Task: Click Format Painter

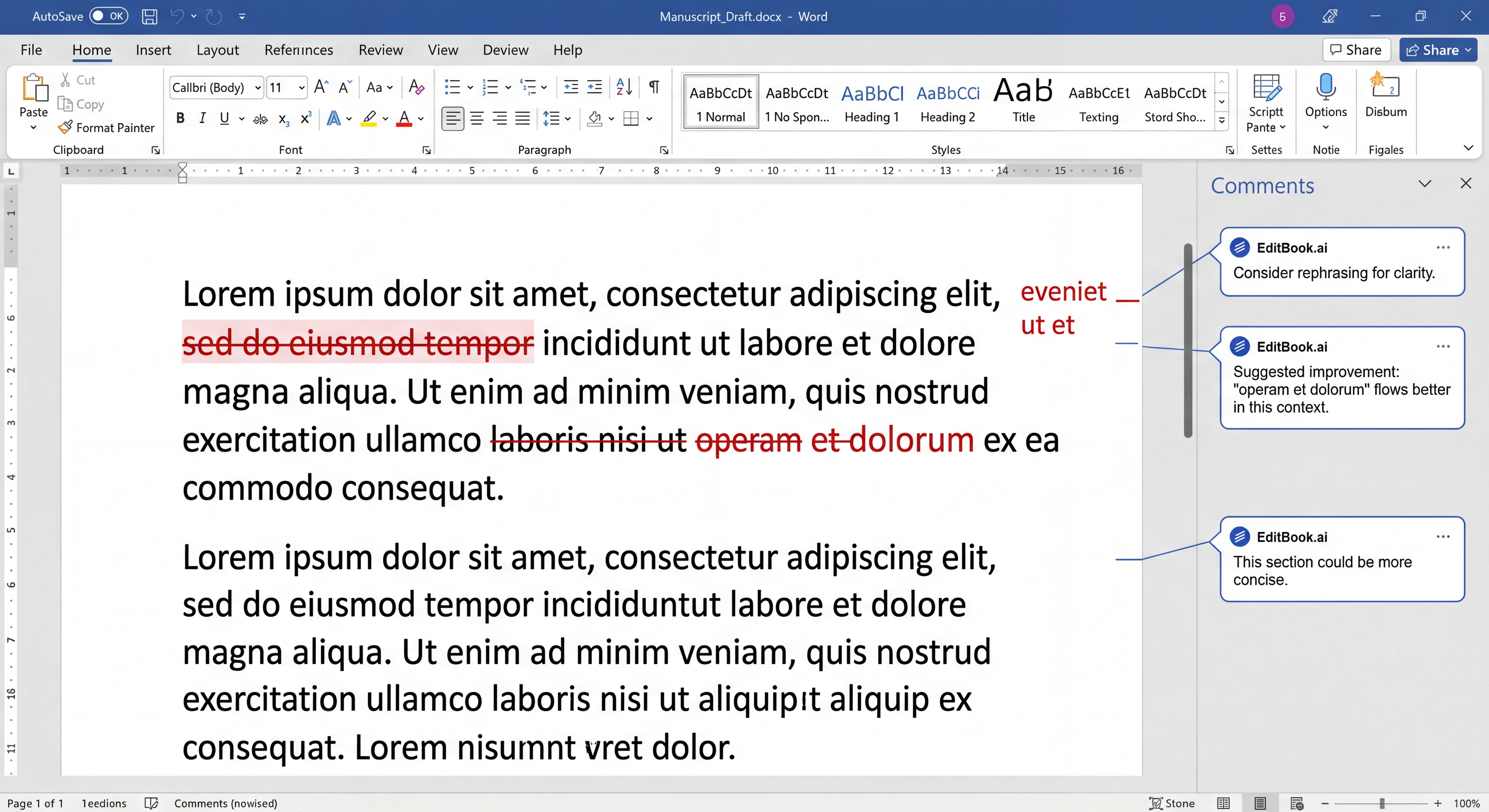Action: [x=106, y=127]
